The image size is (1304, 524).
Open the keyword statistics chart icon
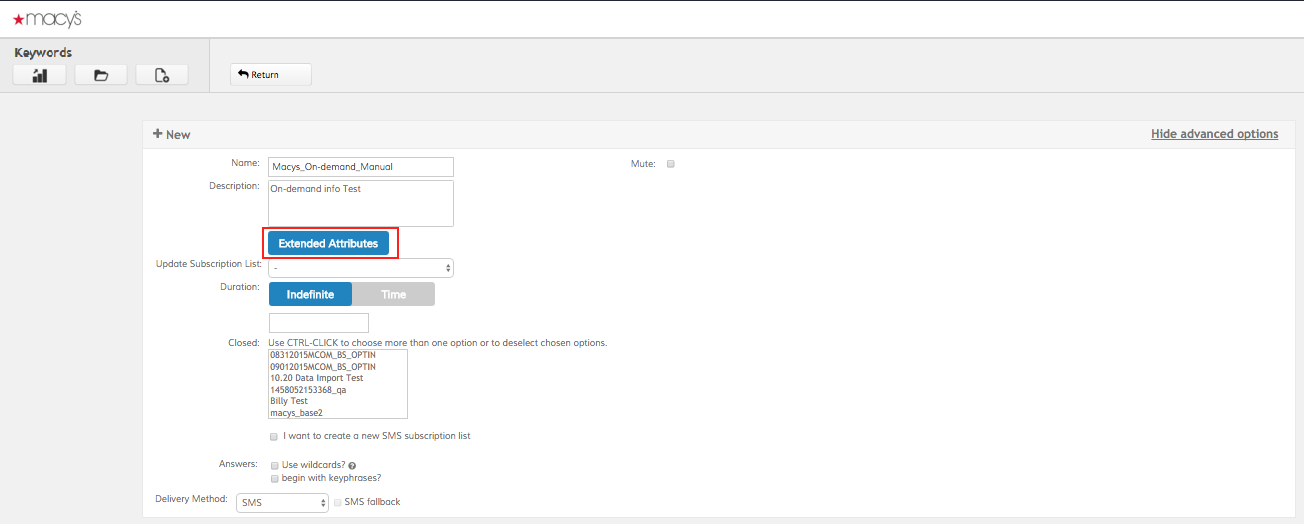(40, 75)
